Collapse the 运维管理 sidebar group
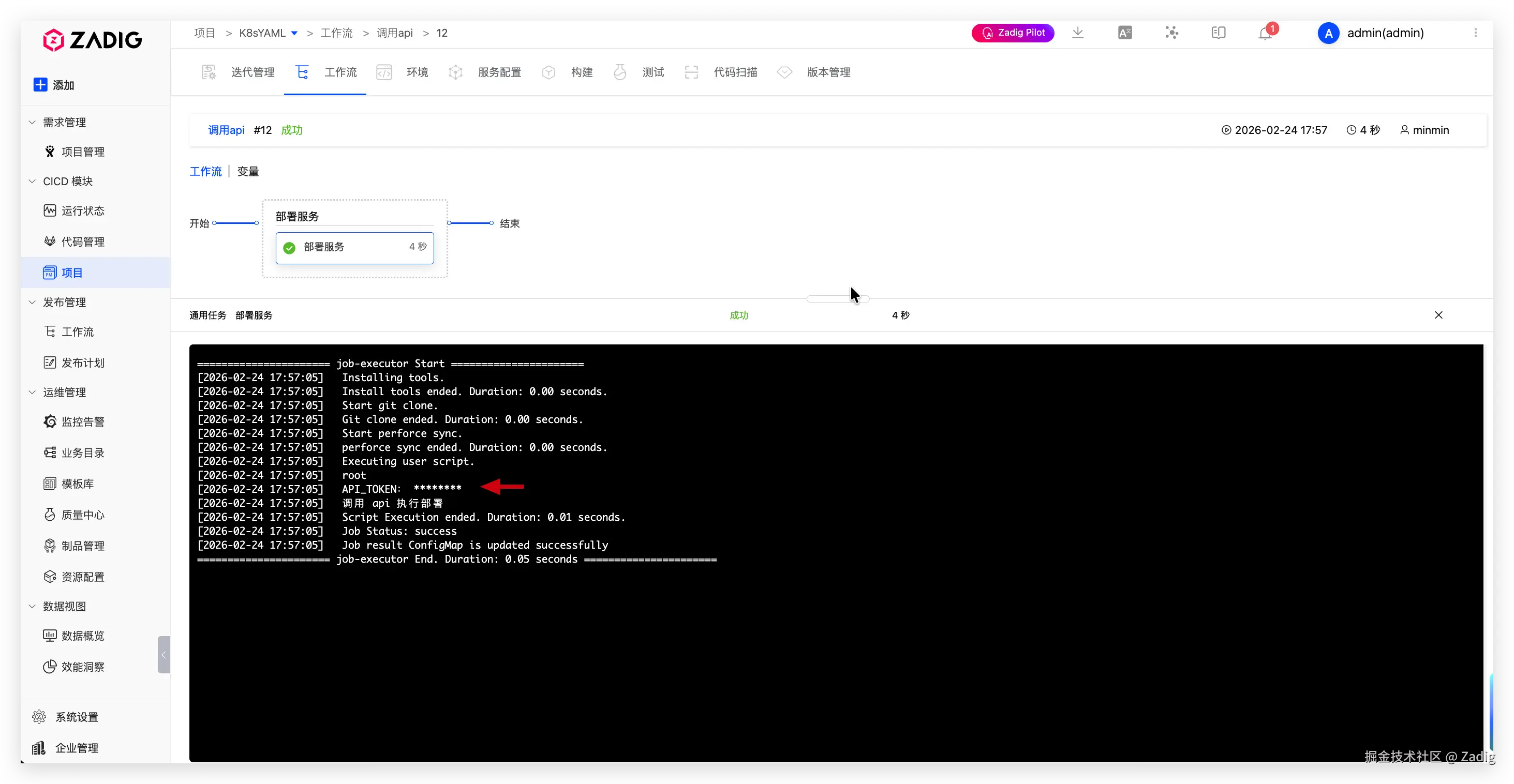This screenshot has height=784, width=1514. coord(32,391)
